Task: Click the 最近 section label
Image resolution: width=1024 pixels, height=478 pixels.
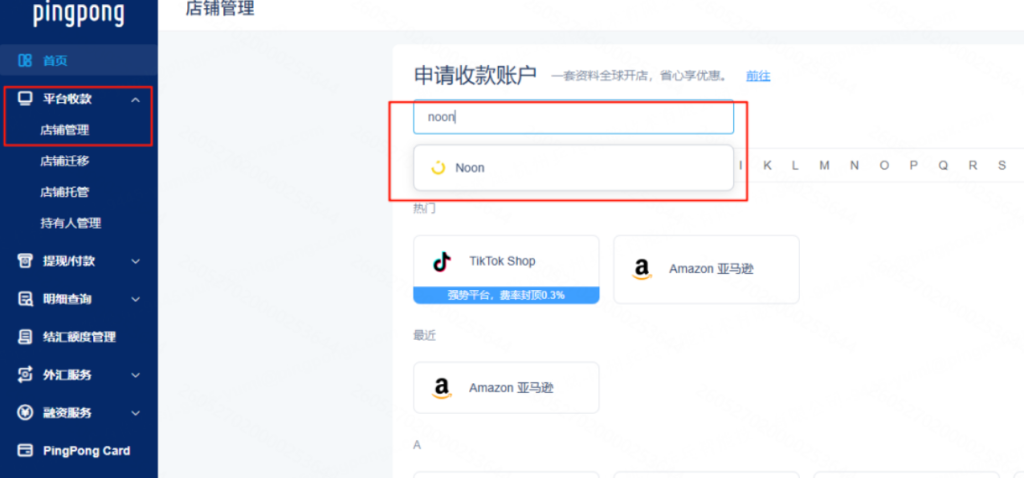Action: [424, 336]
